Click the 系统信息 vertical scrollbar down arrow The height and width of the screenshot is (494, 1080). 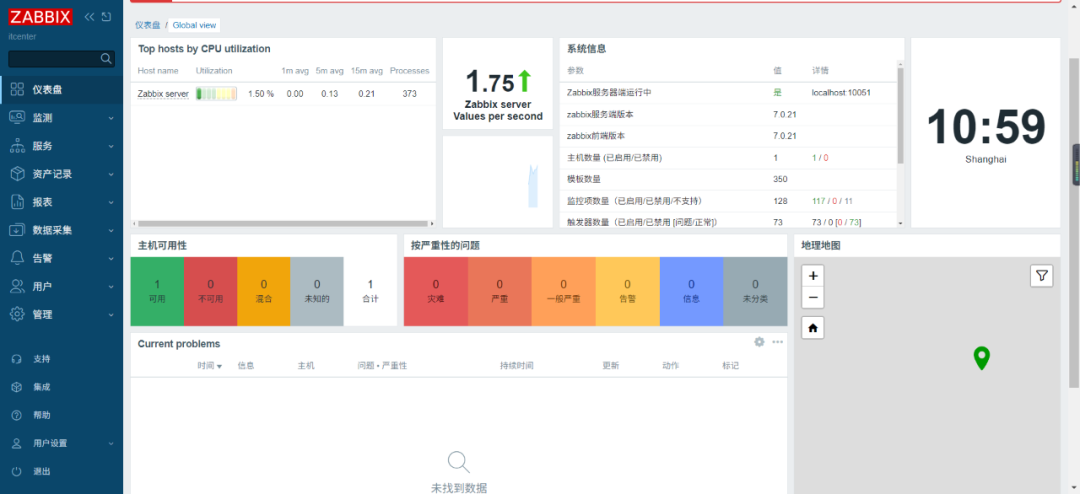pos(900,223)
